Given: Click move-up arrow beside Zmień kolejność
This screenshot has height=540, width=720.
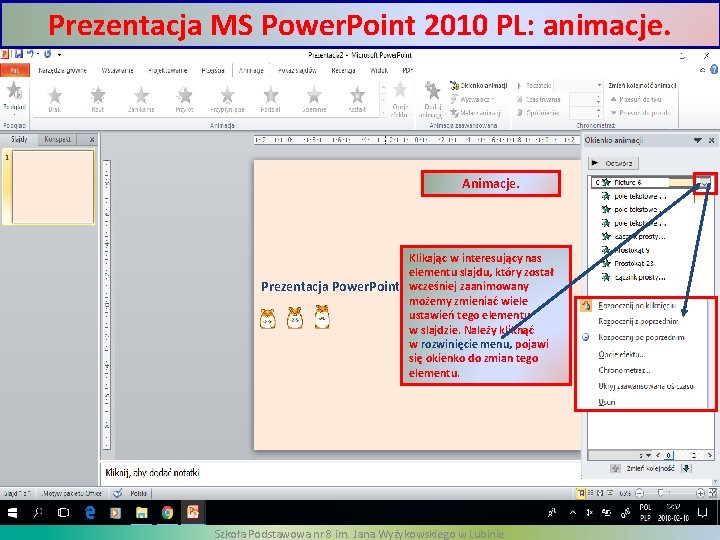Looking at the screenshot, I should 615,468.
